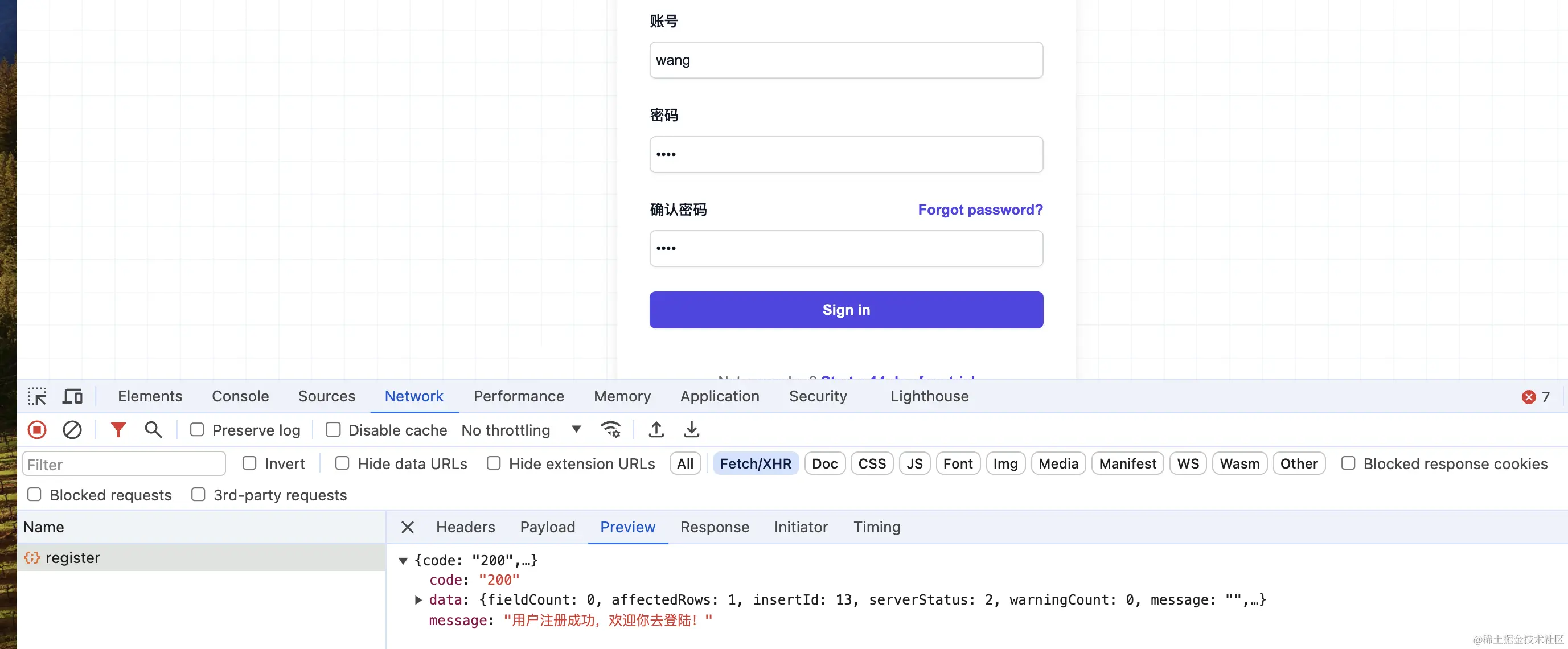Click the Filter text input field
Screen dimensions: 1568x649
click(124, 465)
